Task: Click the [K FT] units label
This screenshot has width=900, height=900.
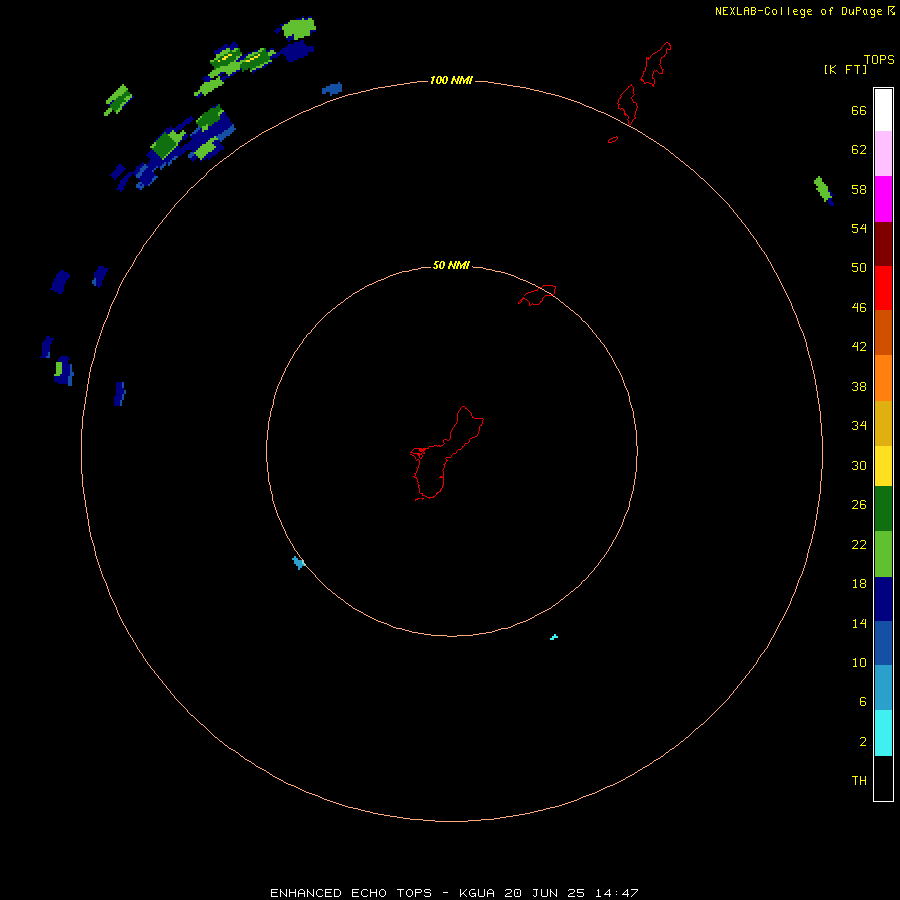Action: 845,69
